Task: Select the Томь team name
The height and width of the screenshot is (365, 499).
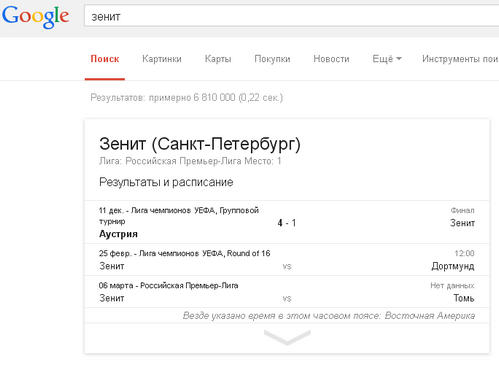Action: tap(464, 298)
